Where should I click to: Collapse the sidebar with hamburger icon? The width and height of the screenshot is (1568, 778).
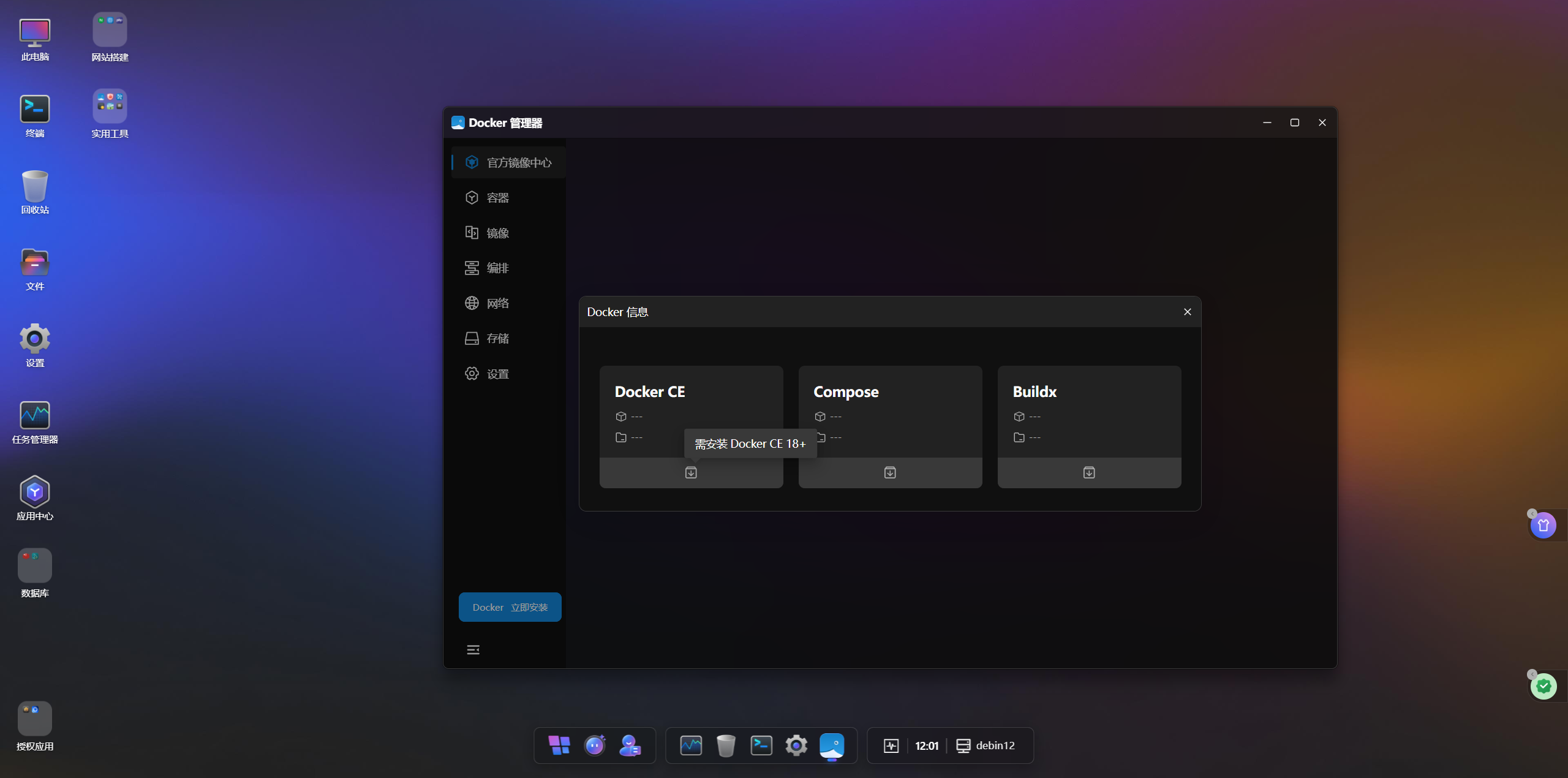tap(473, 650)
